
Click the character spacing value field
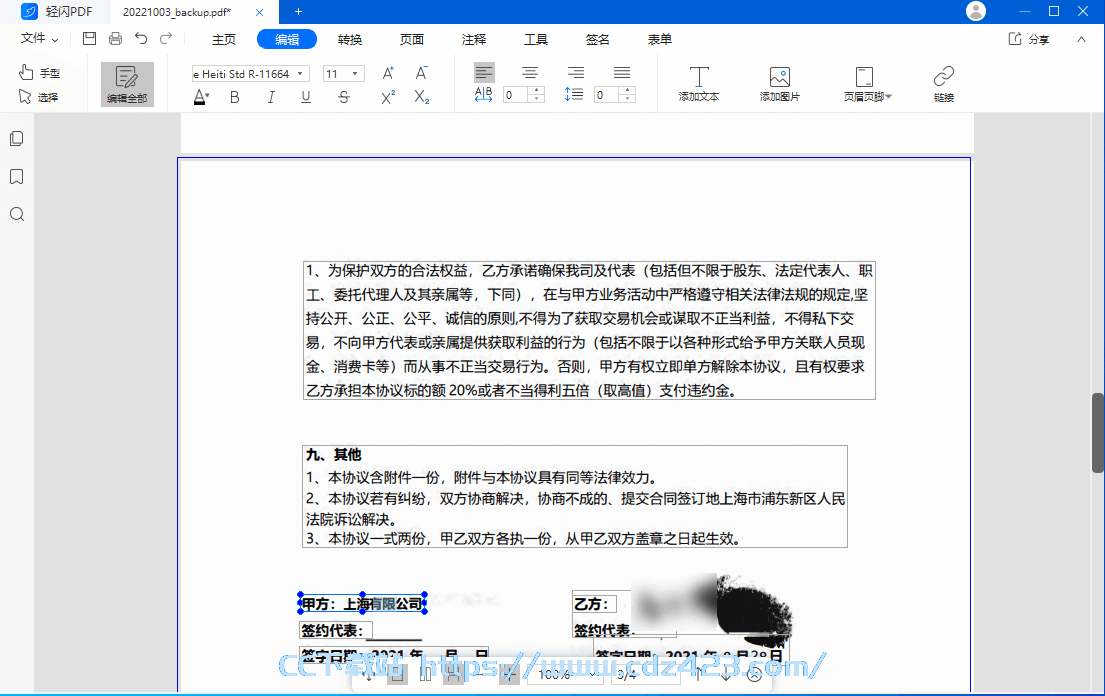[x=515, y=94]
